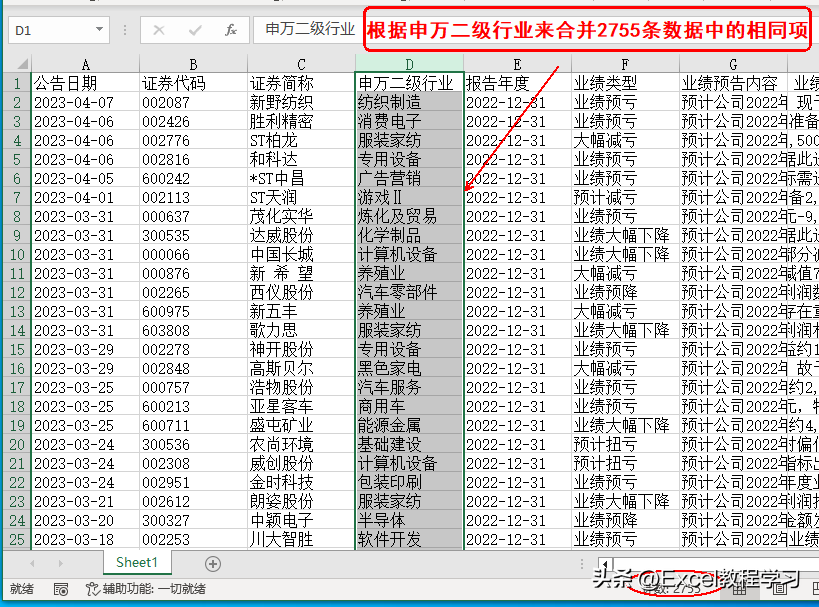Select column A header
The image size is (819, 607).
(85, 65)
